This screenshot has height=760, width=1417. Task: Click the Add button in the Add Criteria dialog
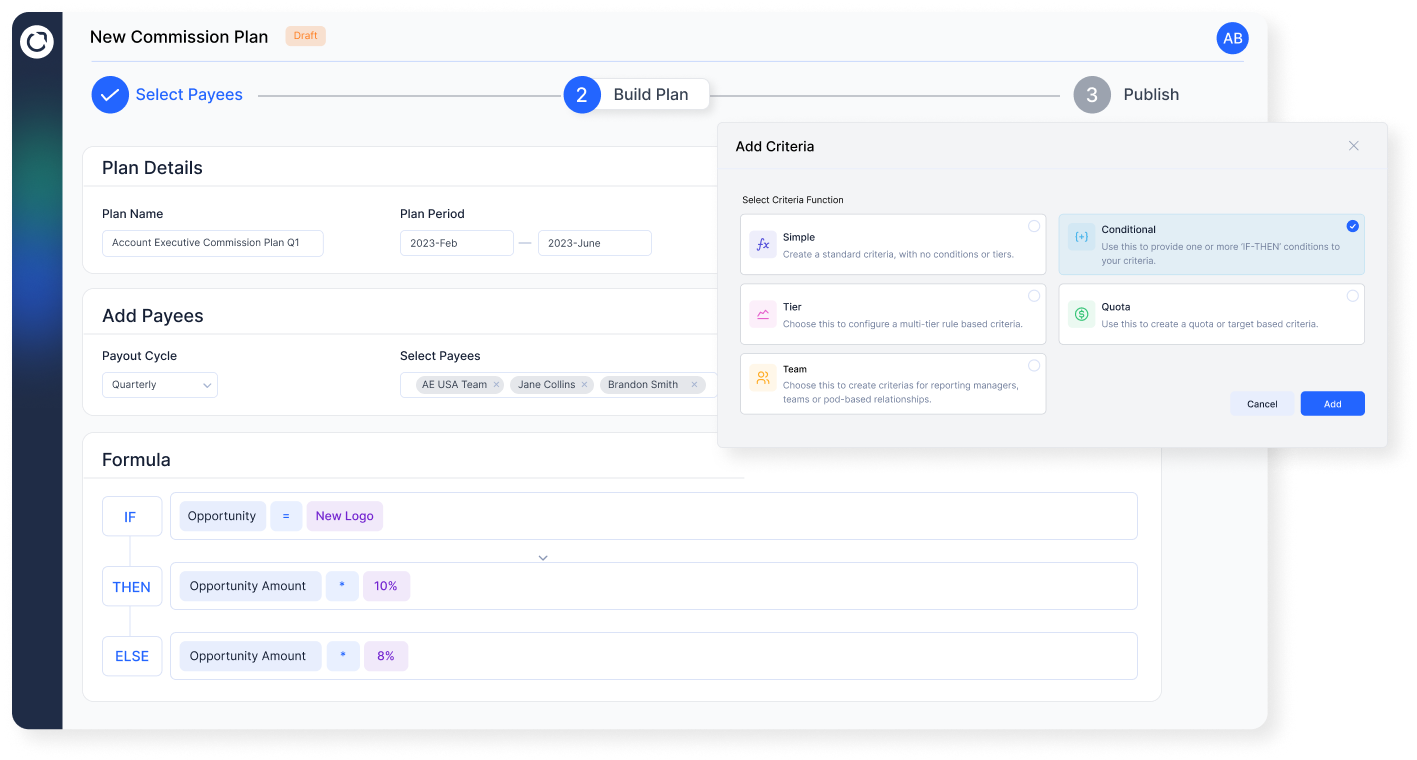[x=1332, y=403]
